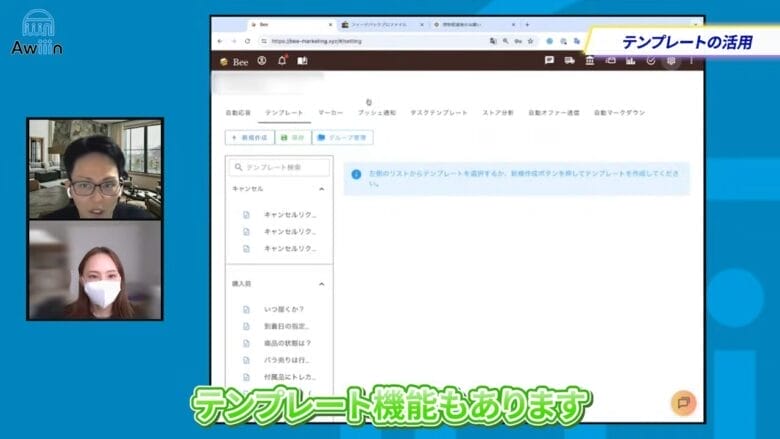Open the orange chat widget bubble
The image size is (780, 439).
(683, 403)
